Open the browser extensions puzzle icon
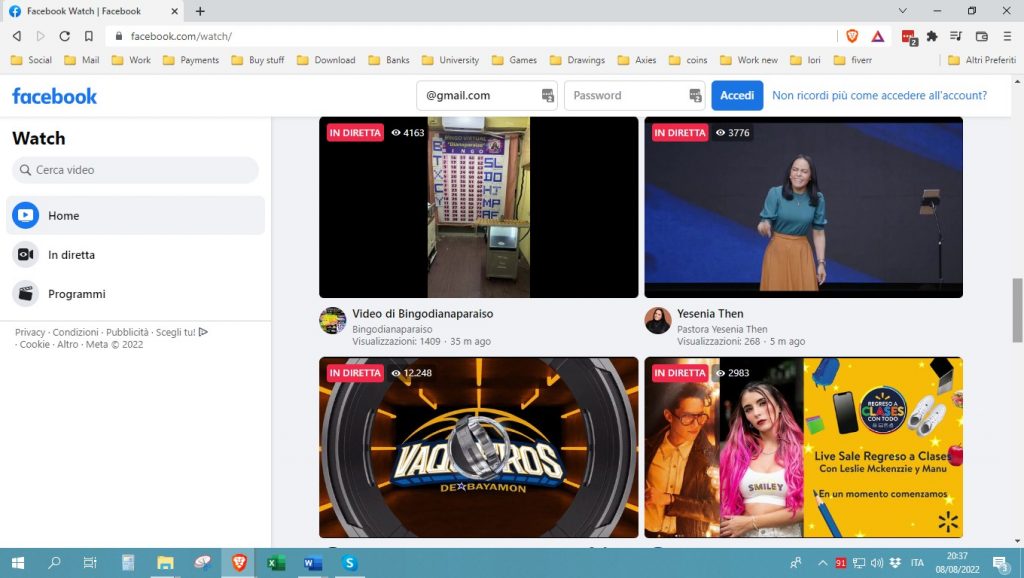 [932, 36]
